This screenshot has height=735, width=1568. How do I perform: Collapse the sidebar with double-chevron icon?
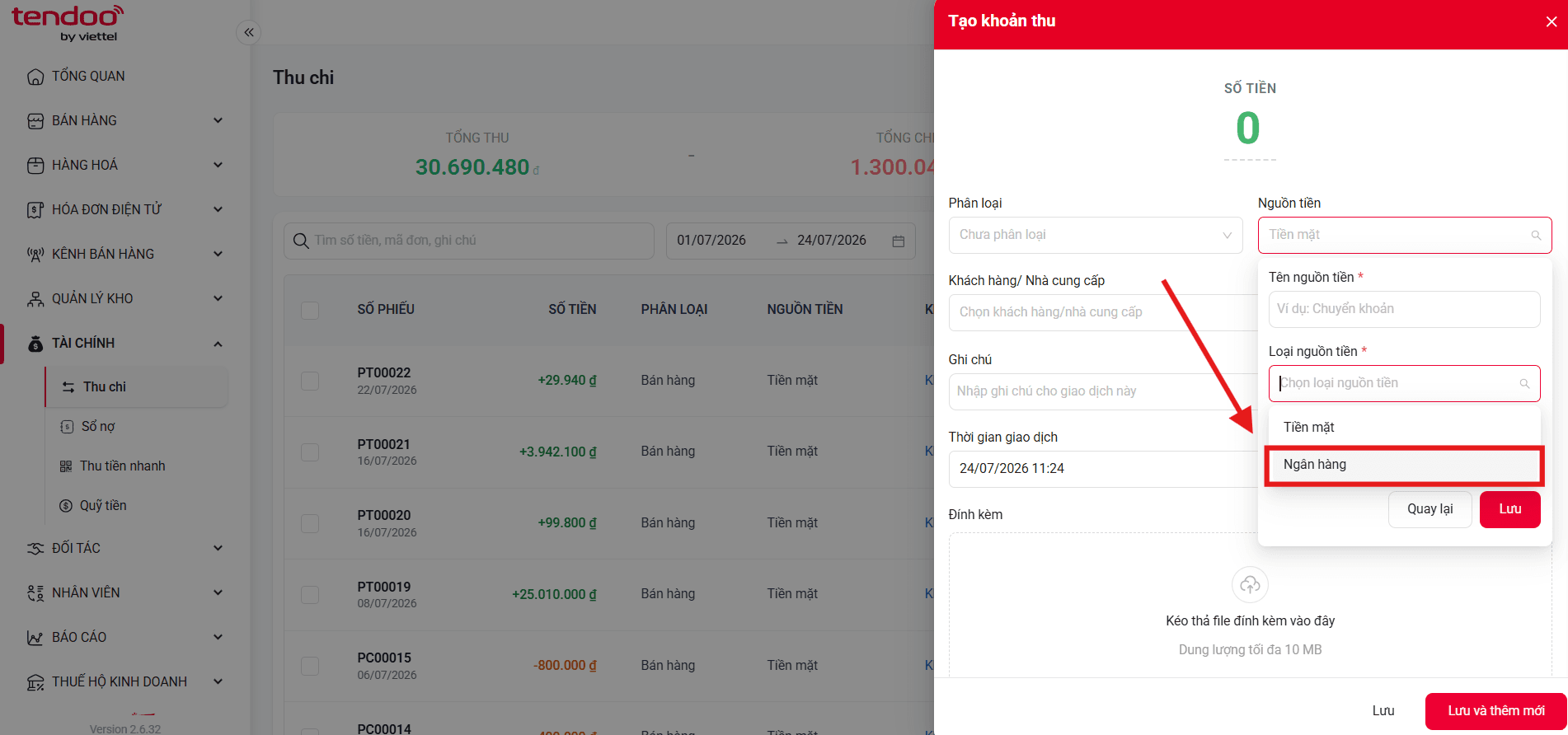click(x=249, y=32)
